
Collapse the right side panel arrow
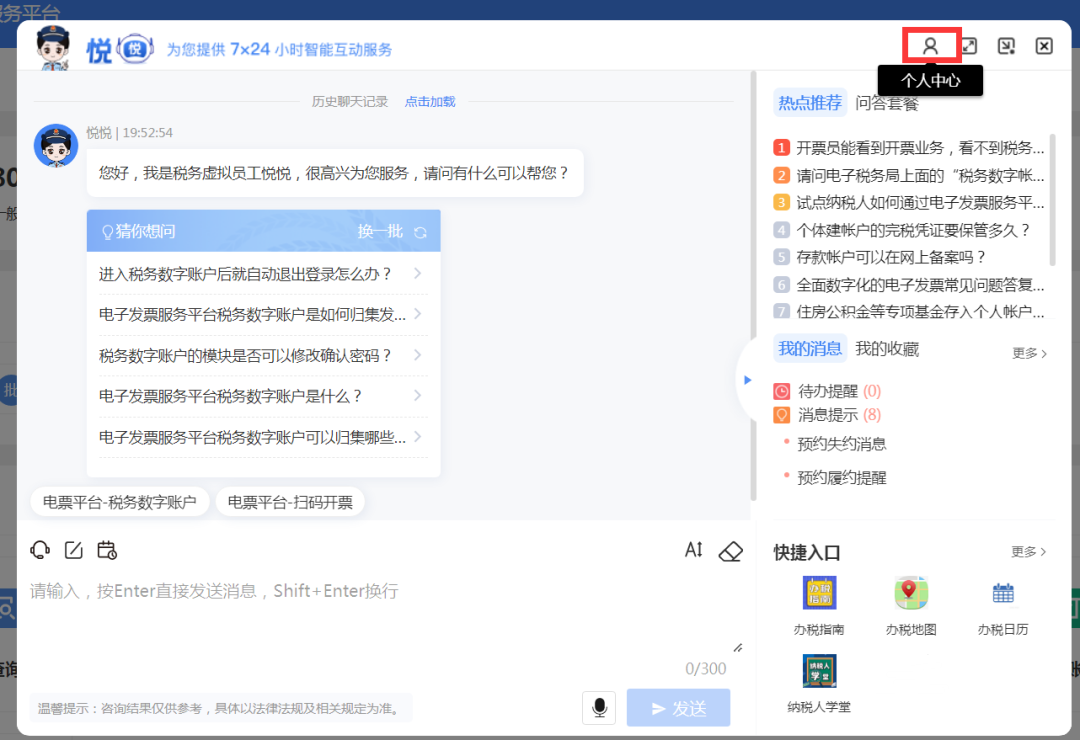tap(747, 380)
